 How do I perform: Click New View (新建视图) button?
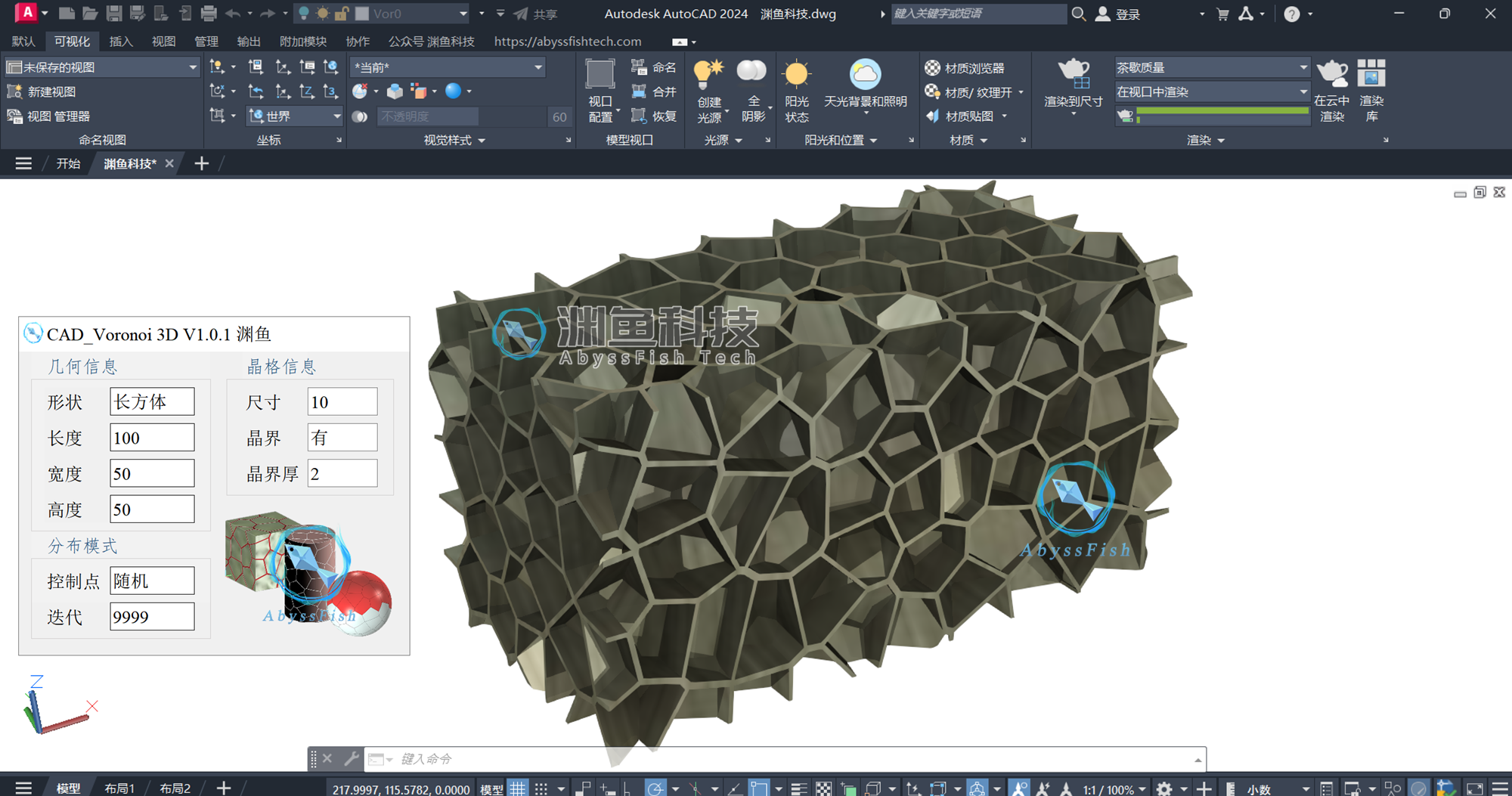click(x=42, y=92)
